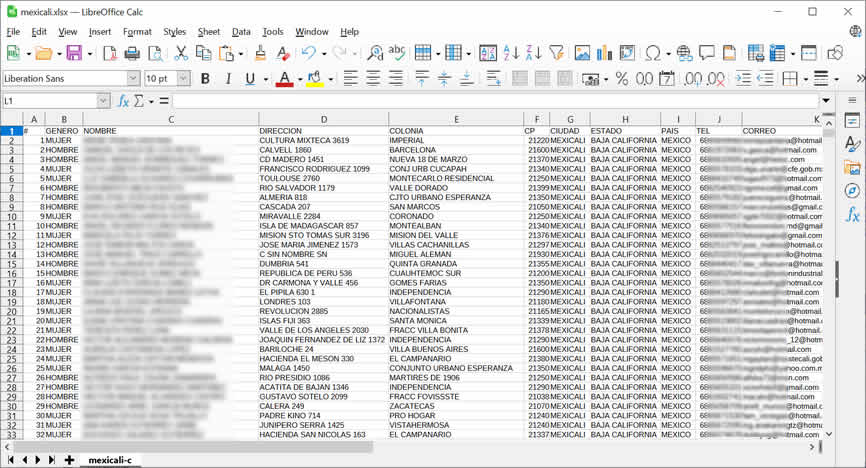Insert an image
Screen dimensions: 866x468
582,53
